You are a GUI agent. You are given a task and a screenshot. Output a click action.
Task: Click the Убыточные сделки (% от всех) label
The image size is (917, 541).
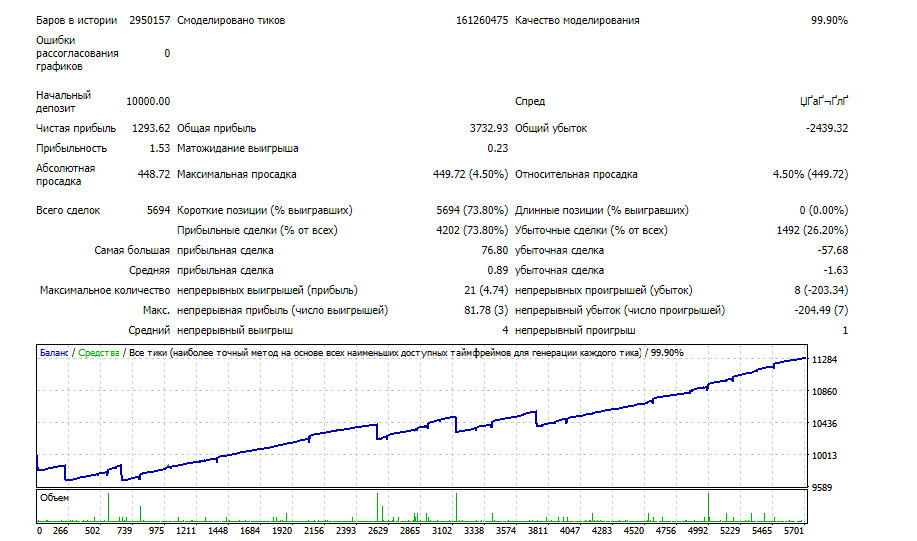coord(591,230)
